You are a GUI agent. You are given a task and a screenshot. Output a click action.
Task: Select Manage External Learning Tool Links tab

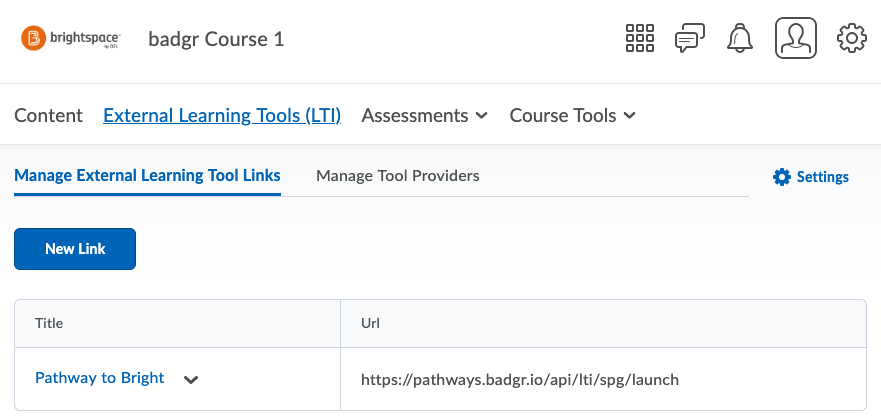(147, 176)
